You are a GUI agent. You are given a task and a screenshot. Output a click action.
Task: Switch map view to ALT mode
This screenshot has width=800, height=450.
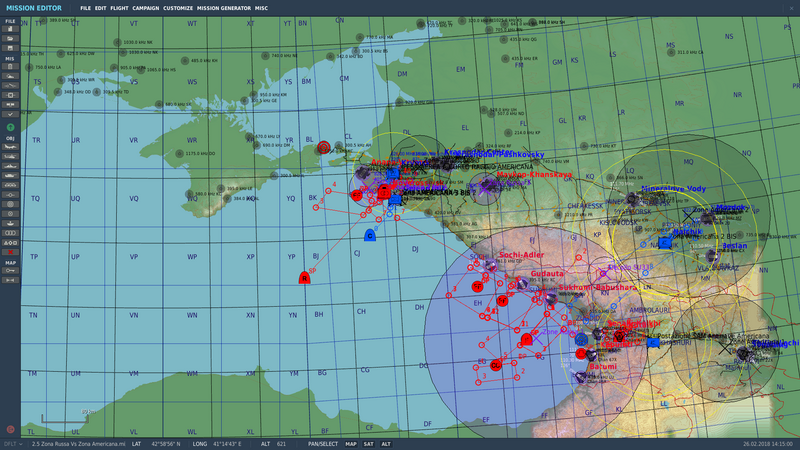386,443
